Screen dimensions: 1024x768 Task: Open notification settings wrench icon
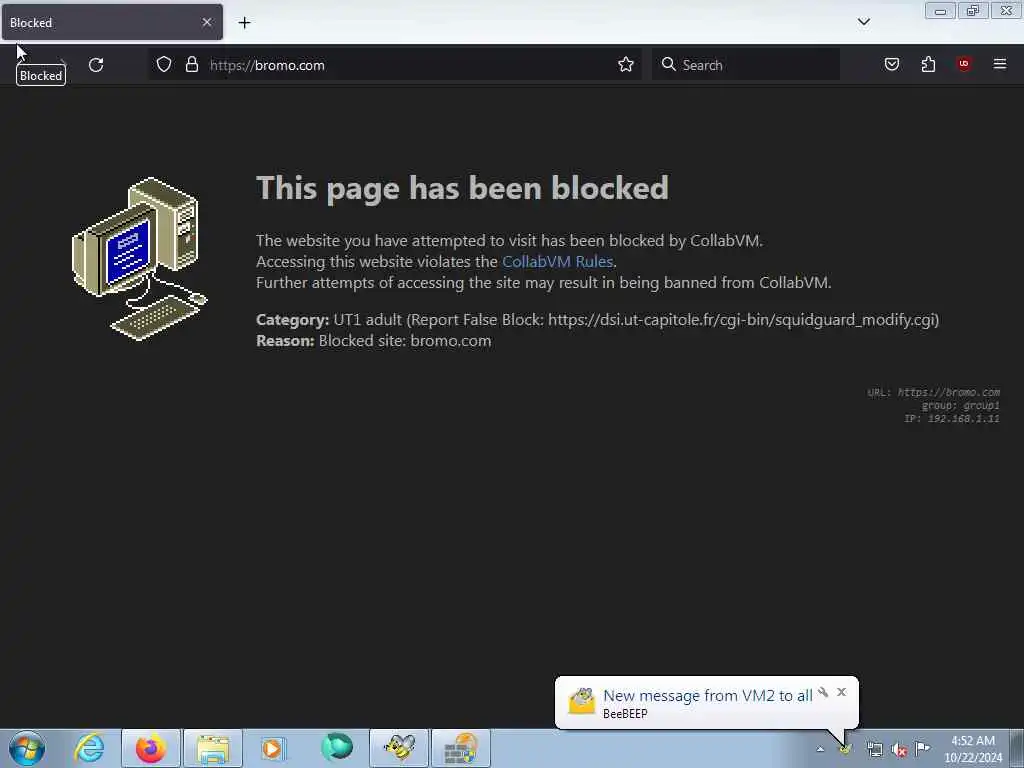click(823, 692)
